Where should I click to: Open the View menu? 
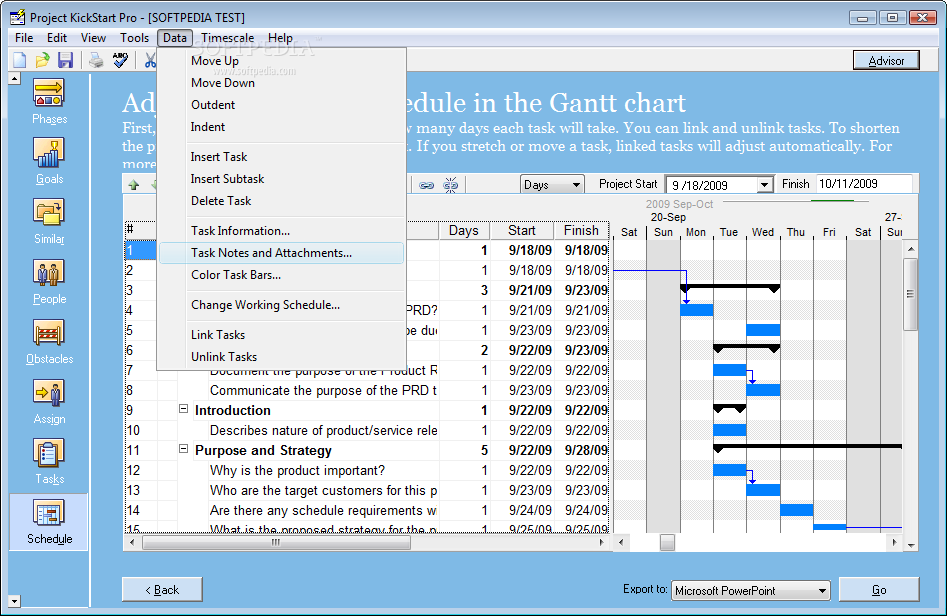click(94, 37)
